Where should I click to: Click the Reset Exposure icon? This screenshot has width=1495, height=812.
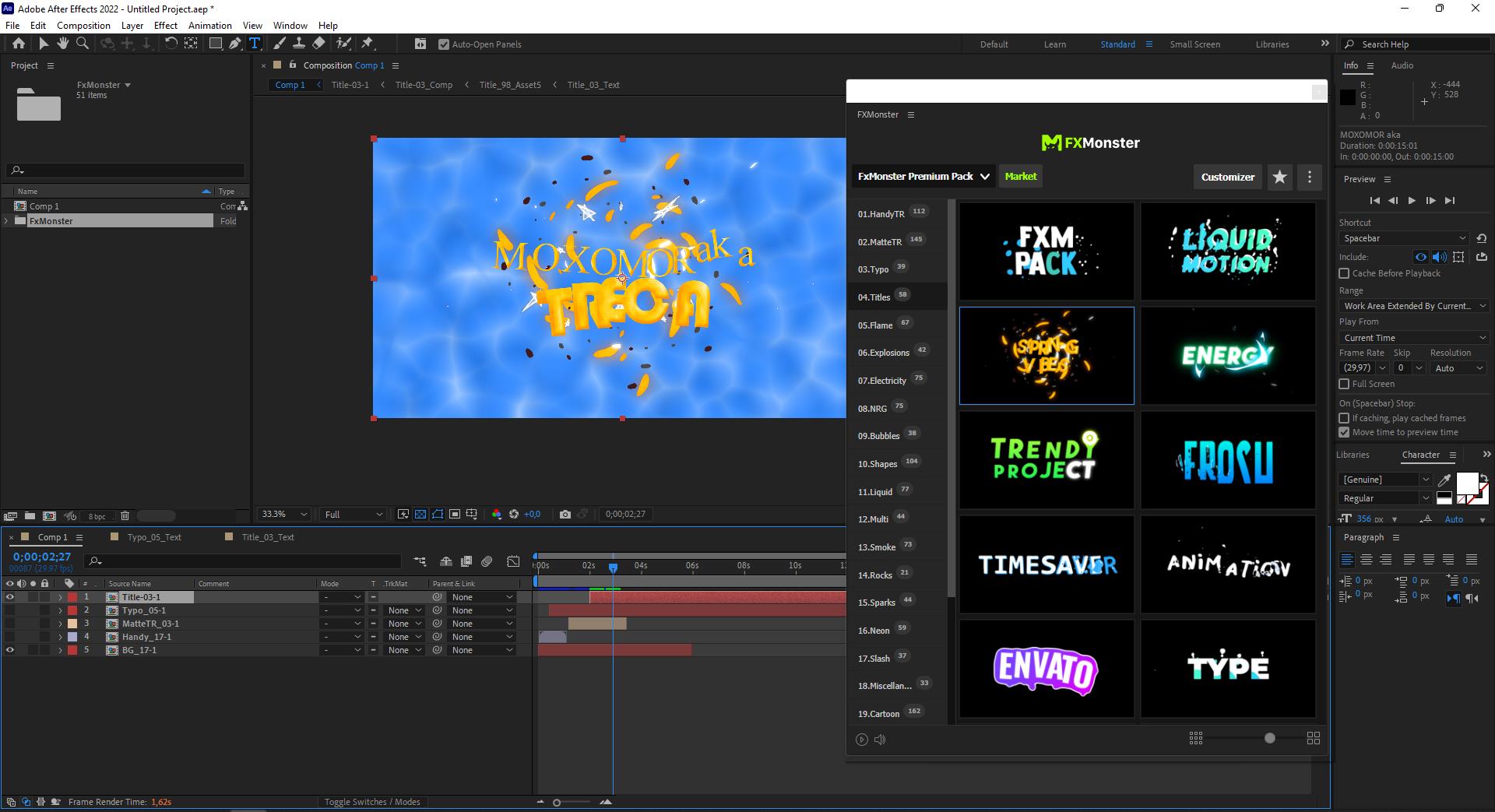[x=514, y=514]
